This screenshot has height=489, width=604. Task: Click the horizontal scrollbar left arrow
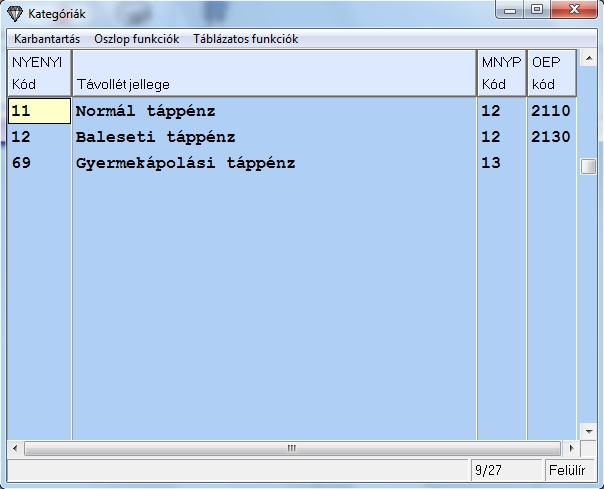[15, 448]
